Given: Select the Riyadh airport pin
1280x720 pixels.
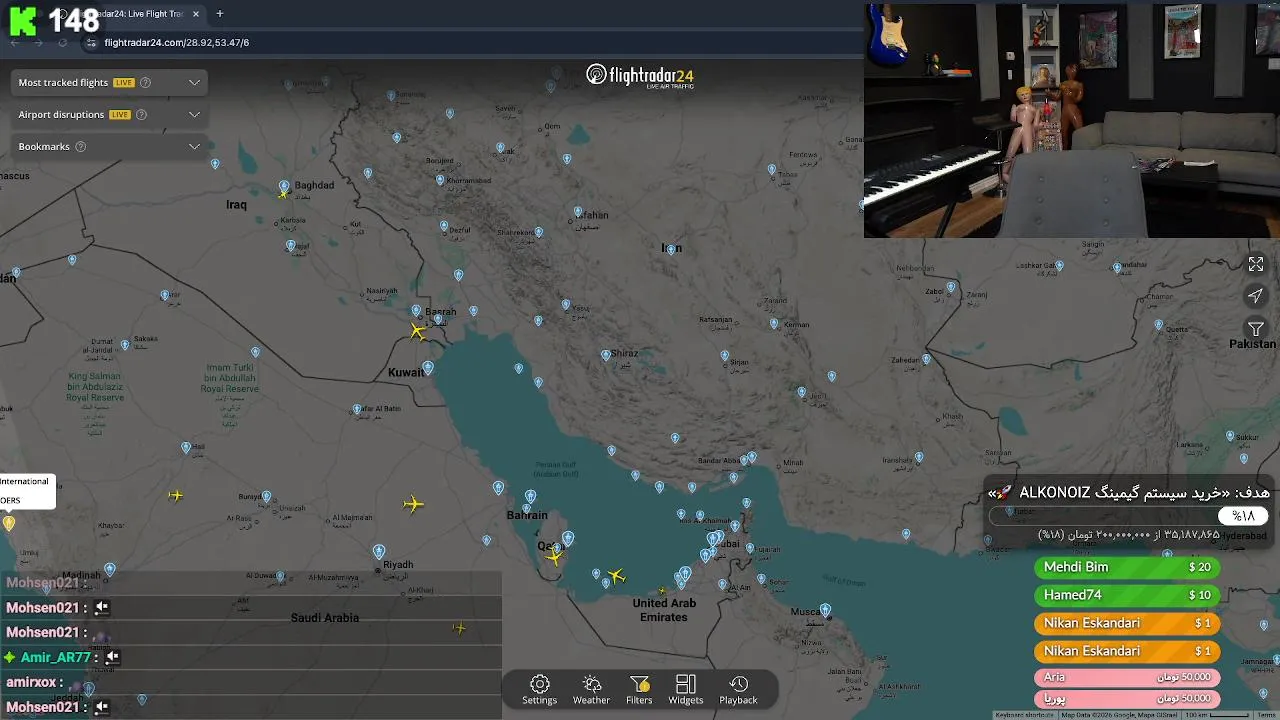Looking at the screenshot, I should 379,552.
